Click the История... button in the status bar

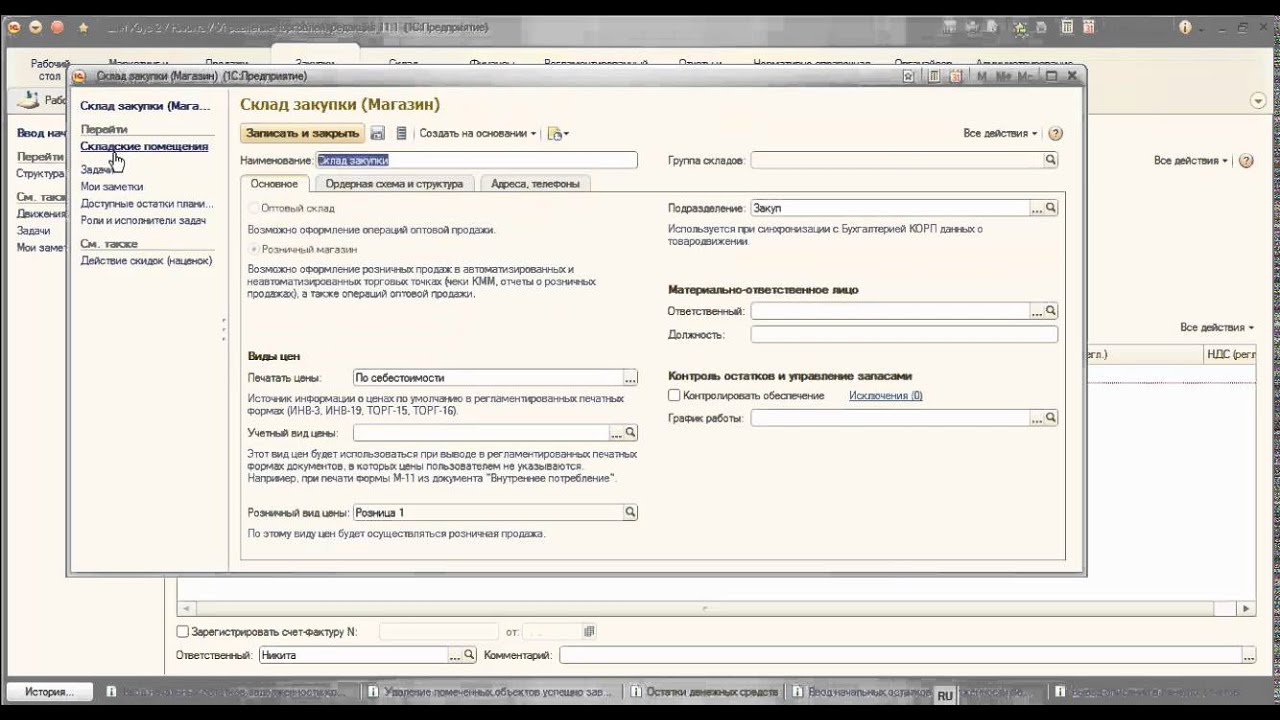pyautogui.click(x=50, y=692)
